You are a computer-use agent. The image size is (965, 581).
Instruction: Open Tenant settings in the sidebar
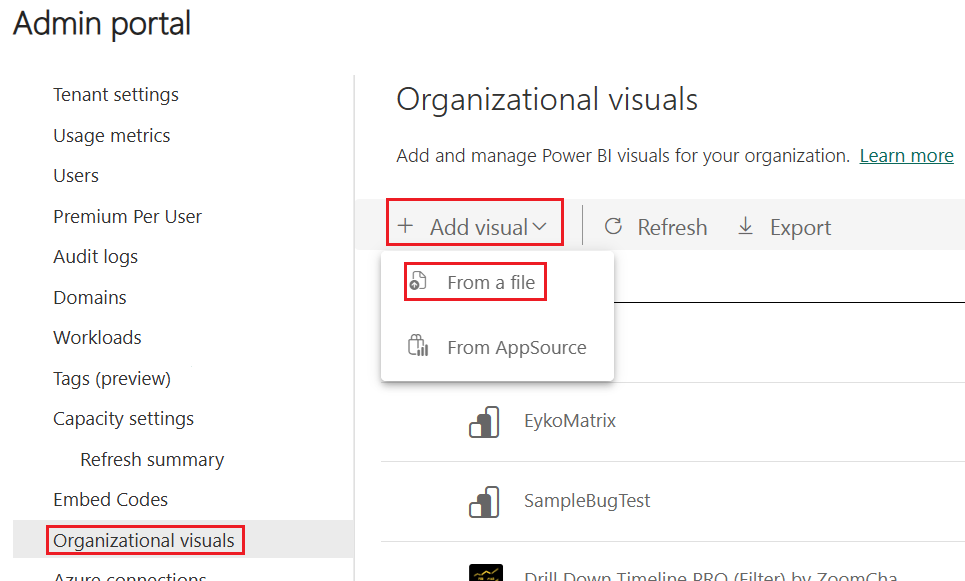116,95
